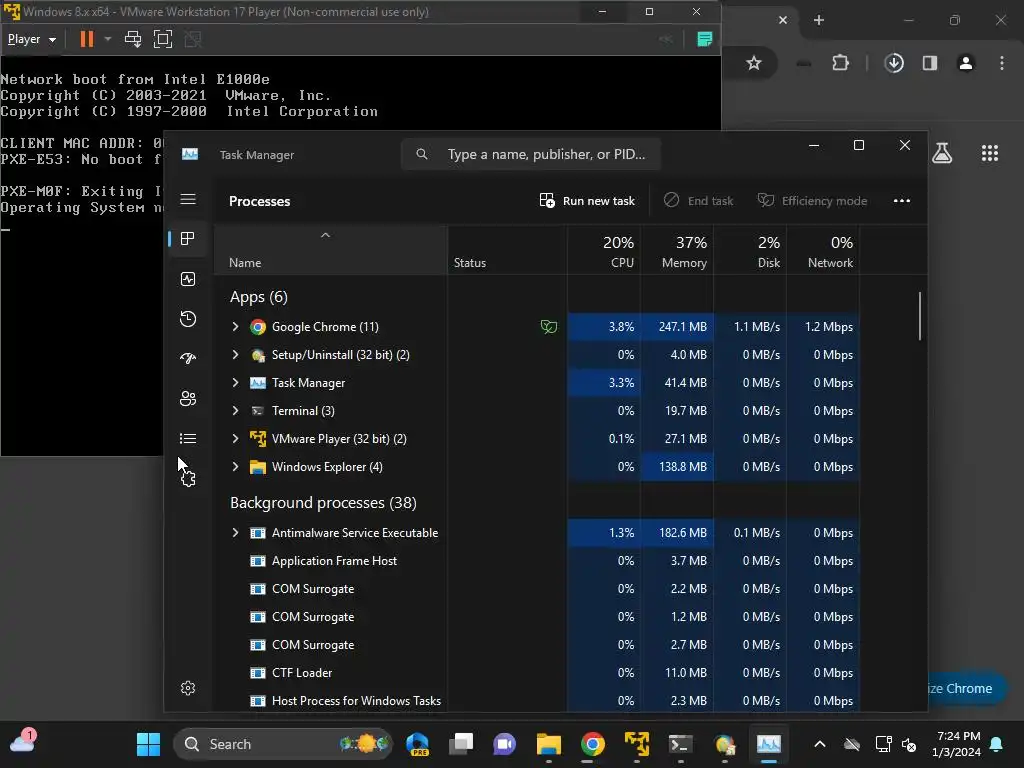Open VMware notes icon at toolbar right
This screenshot has height=768, width=1024.
[x=705, y=39]
